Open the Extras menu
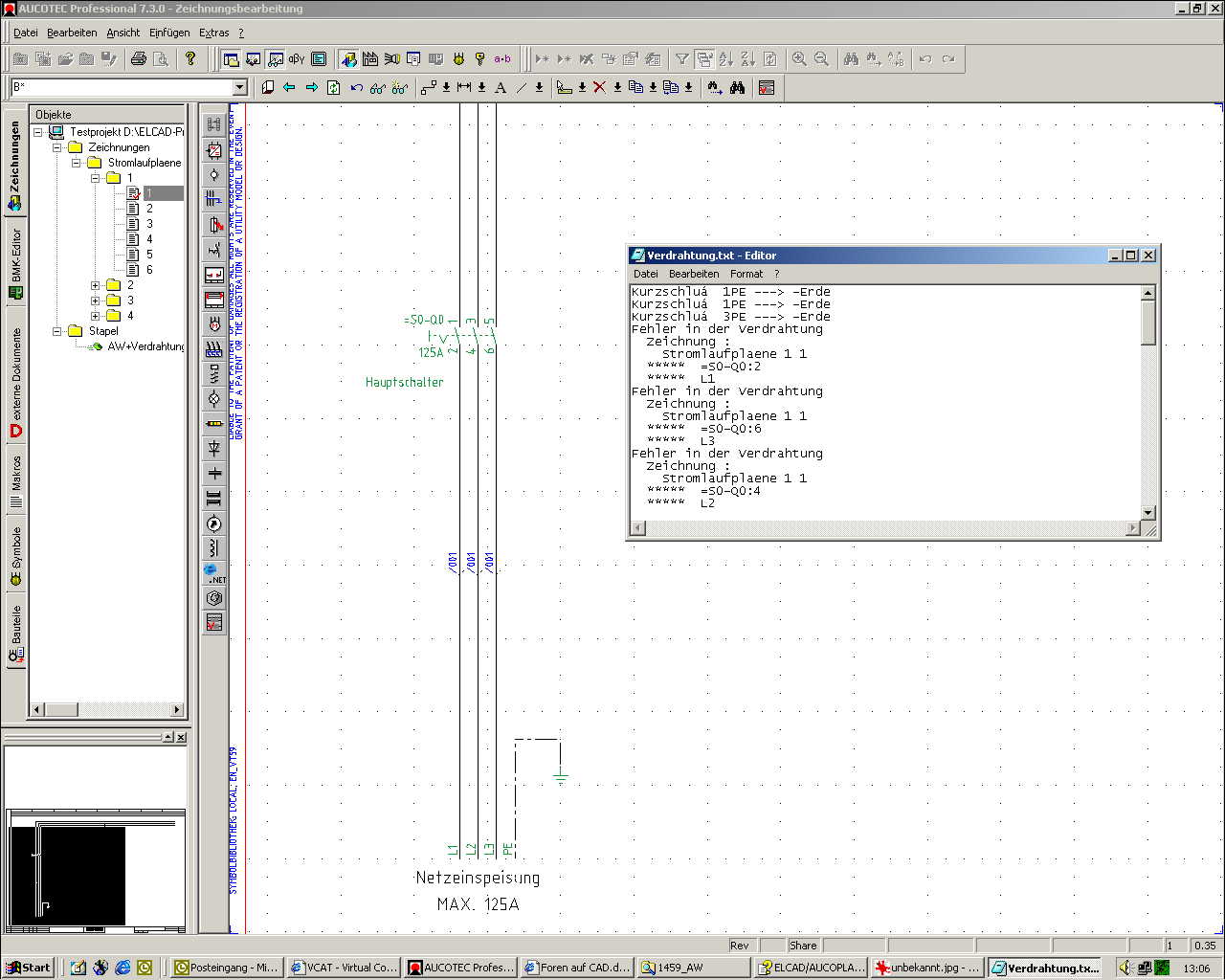Viewport: 1225px width, 980px height. (214, 33)
